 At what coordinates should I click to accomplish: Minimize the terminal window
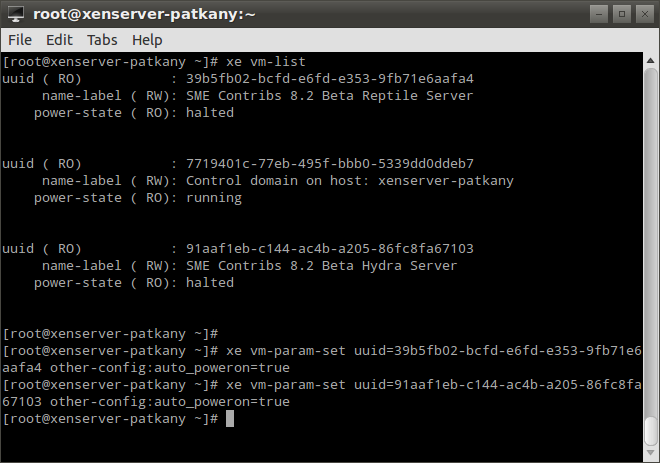(599, 14)
